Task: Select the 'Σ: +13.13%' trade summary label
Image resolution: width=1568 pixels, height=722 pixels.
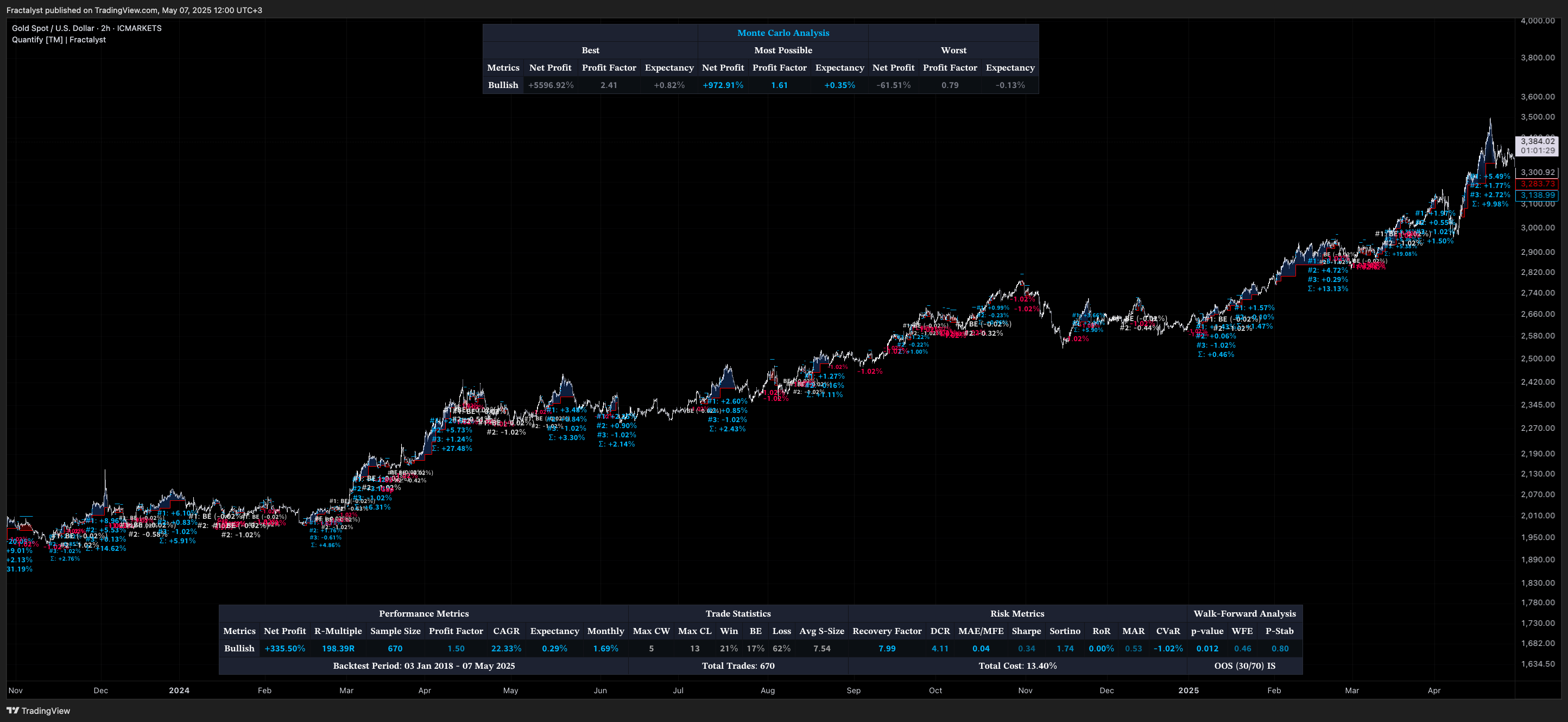Action: click(x=1327, y=289)
